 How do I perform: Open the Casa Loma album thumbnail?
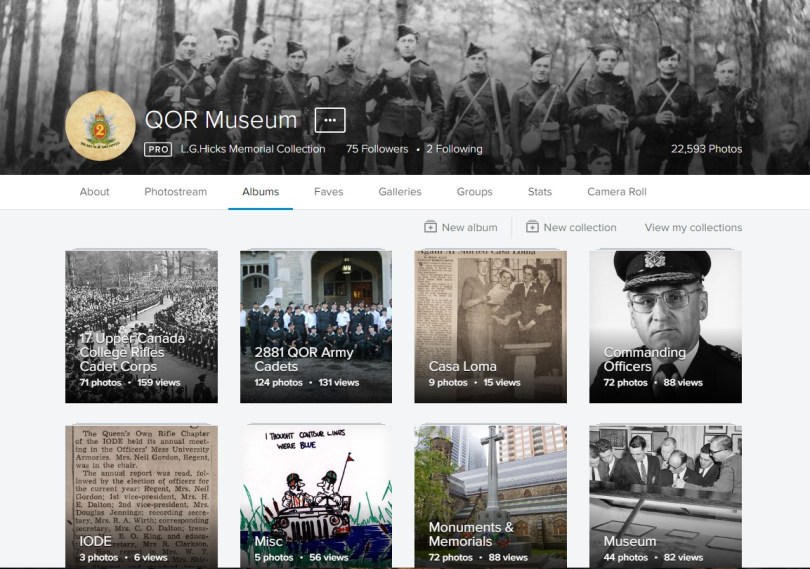coord(490,326)
